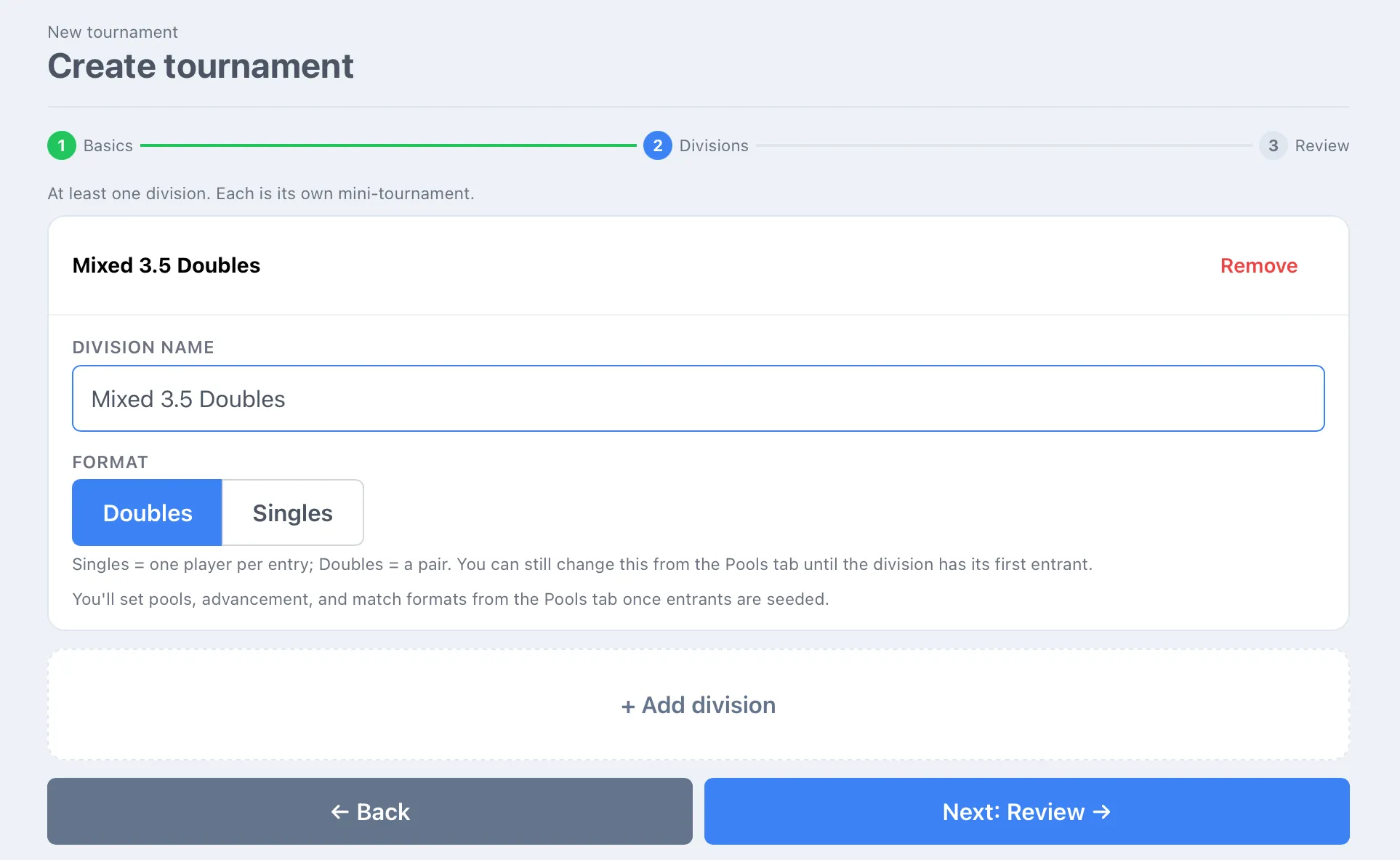Click the 'Singles = one player per entry' help text
The width and height of the screenshot is (1400, 860).
tap(582, 564)
